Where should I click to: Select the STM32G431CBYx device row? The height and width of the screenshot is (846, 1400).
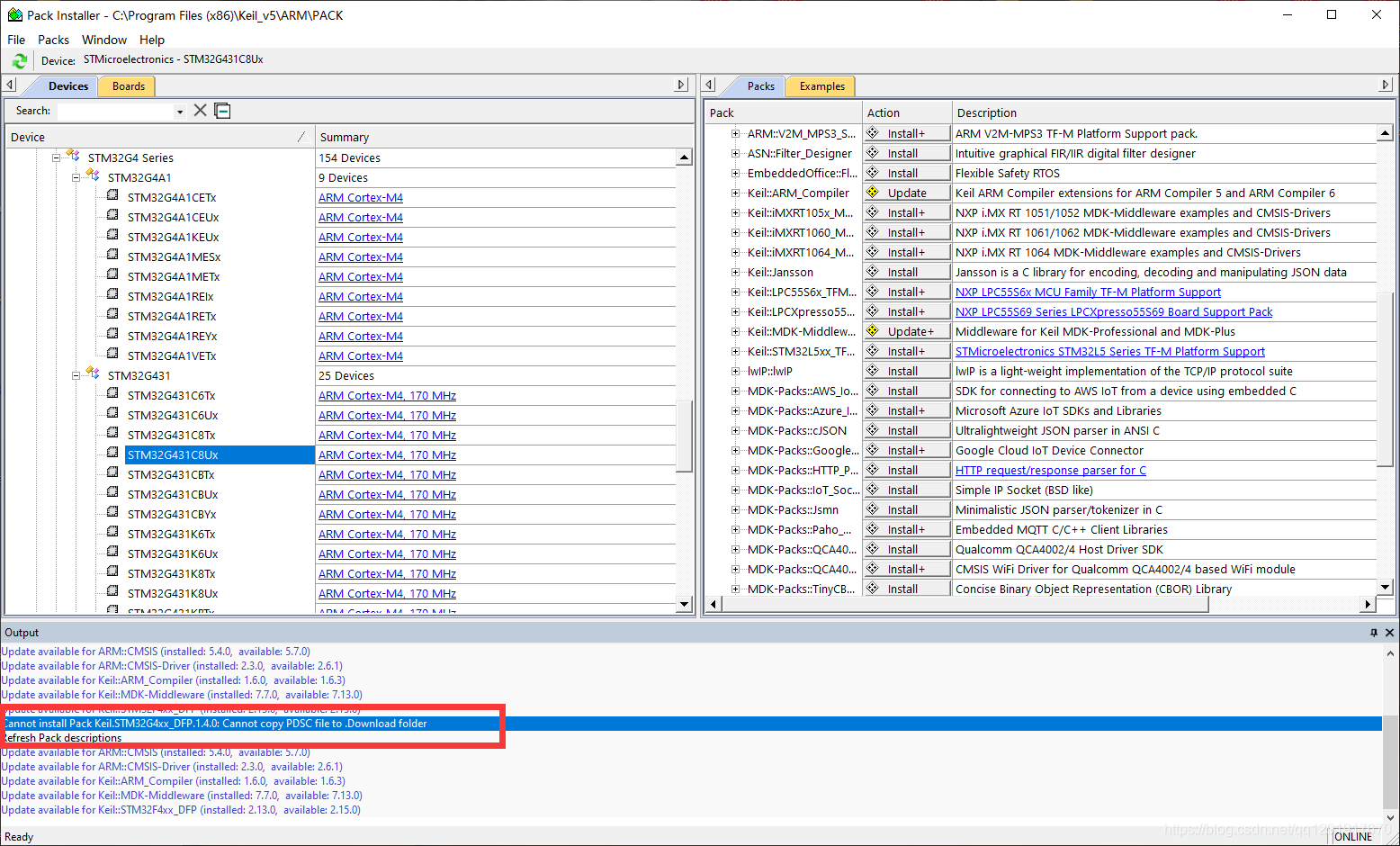tap(172, 514)
